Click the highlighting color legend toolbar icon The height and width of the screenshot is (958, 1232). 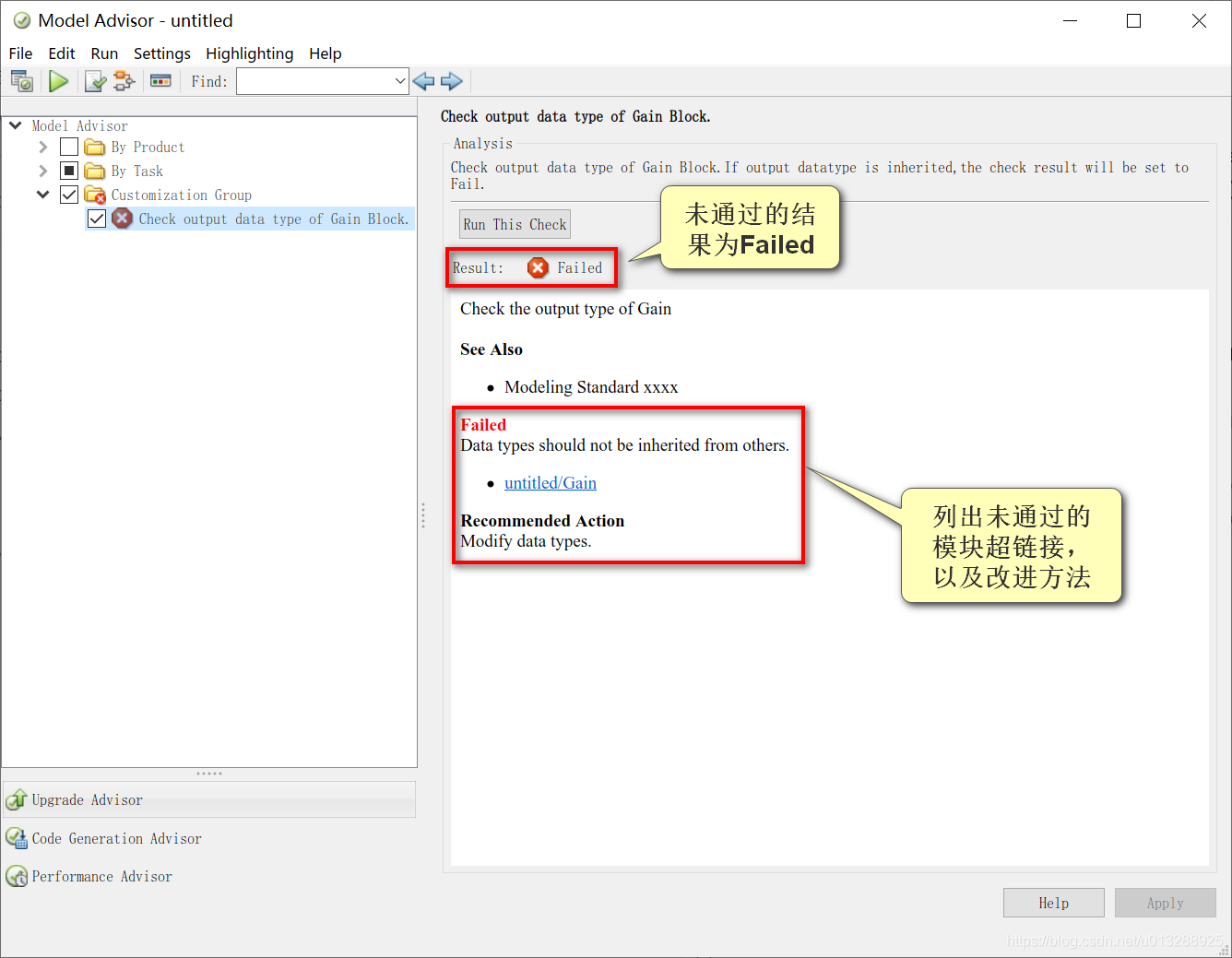160,81
